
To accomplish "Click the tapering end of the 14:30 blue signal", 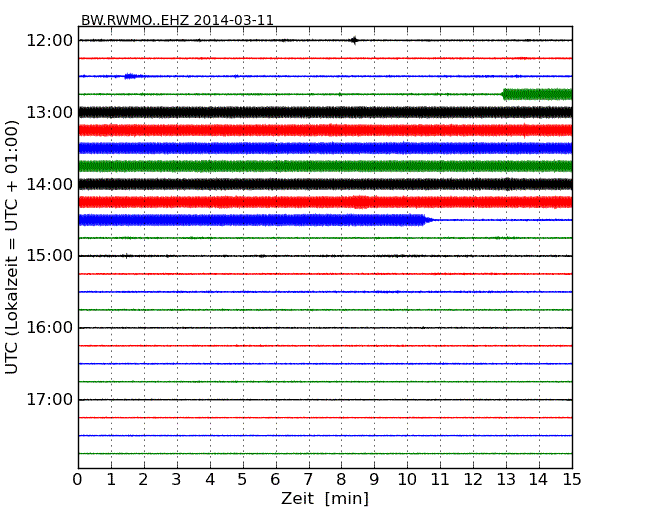I will [x=427, y=220].
